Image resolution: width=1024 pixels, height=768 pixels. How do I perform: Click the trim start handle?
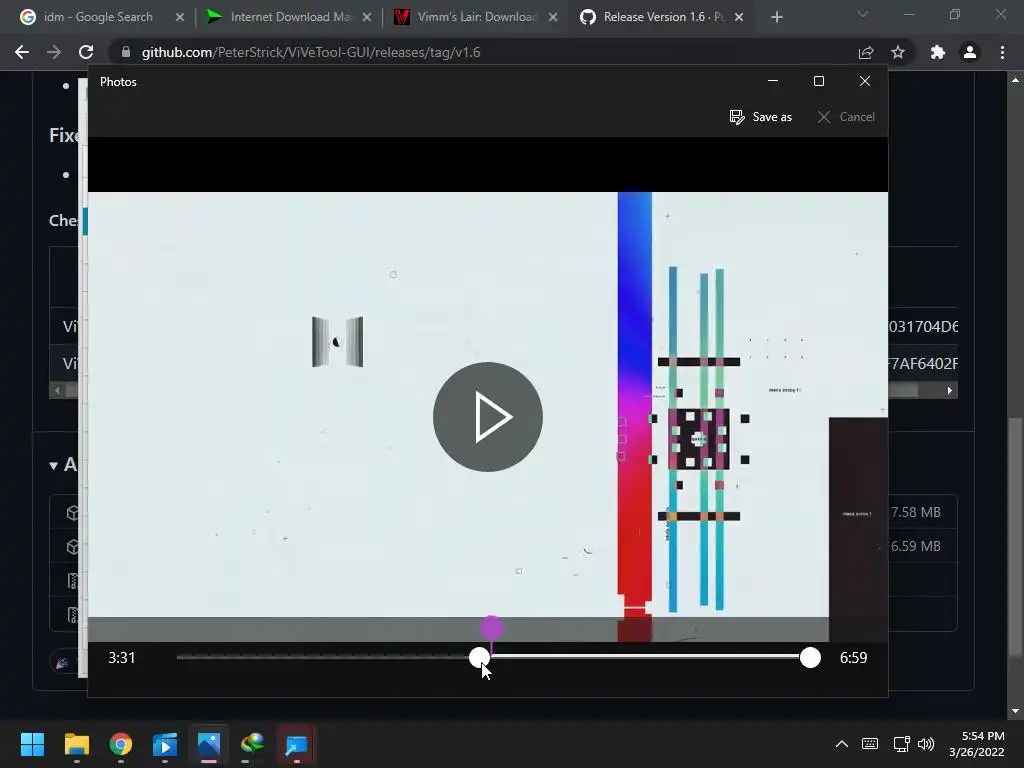(479, 658)
